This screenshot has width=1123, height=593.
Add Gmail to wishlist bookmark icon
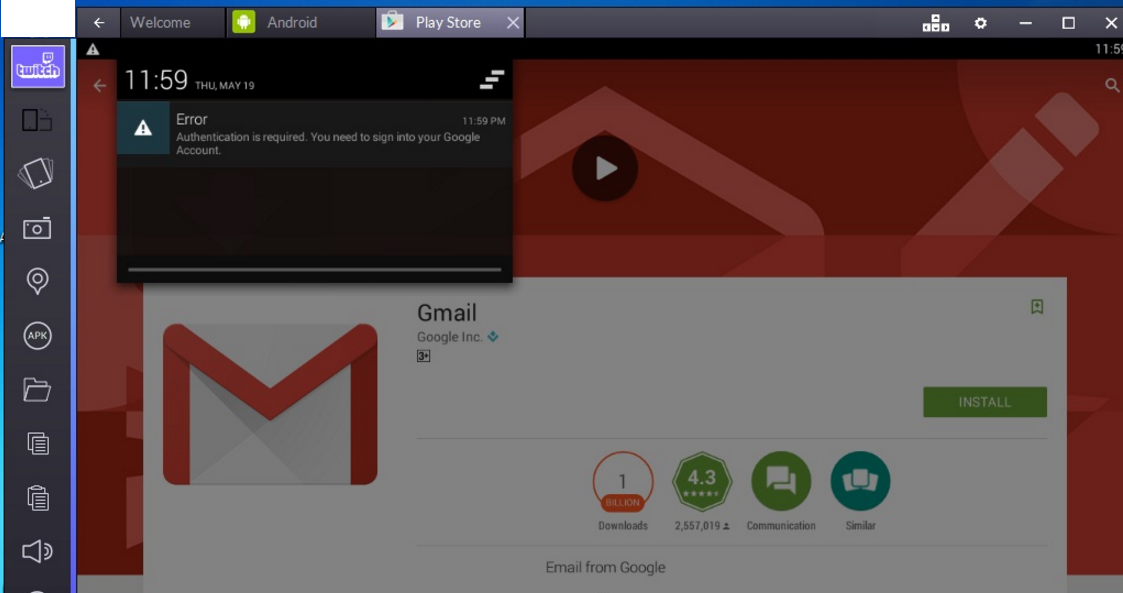pyautogui.click(x=1037, y=307)
